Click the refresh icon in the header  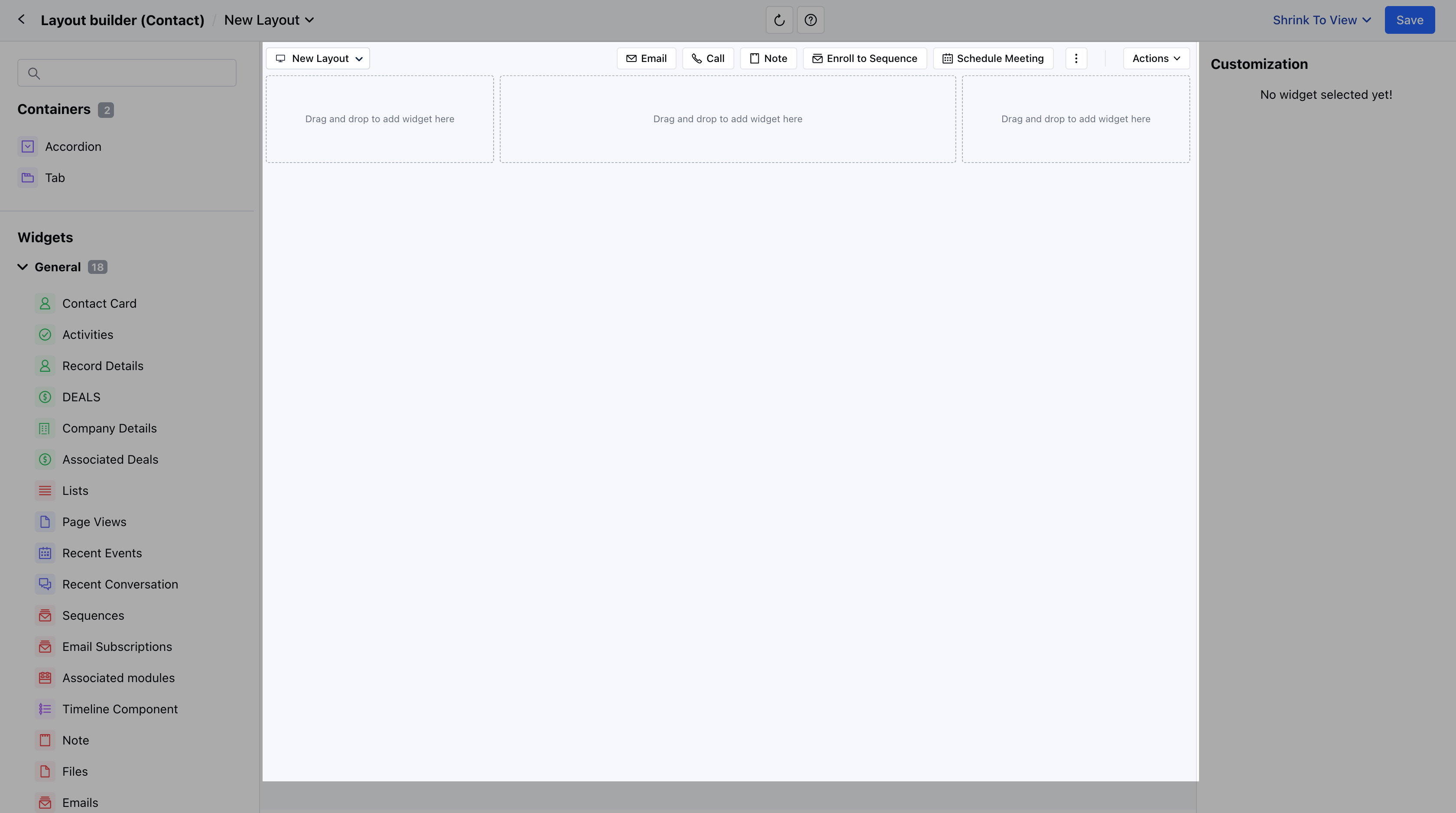779,20
